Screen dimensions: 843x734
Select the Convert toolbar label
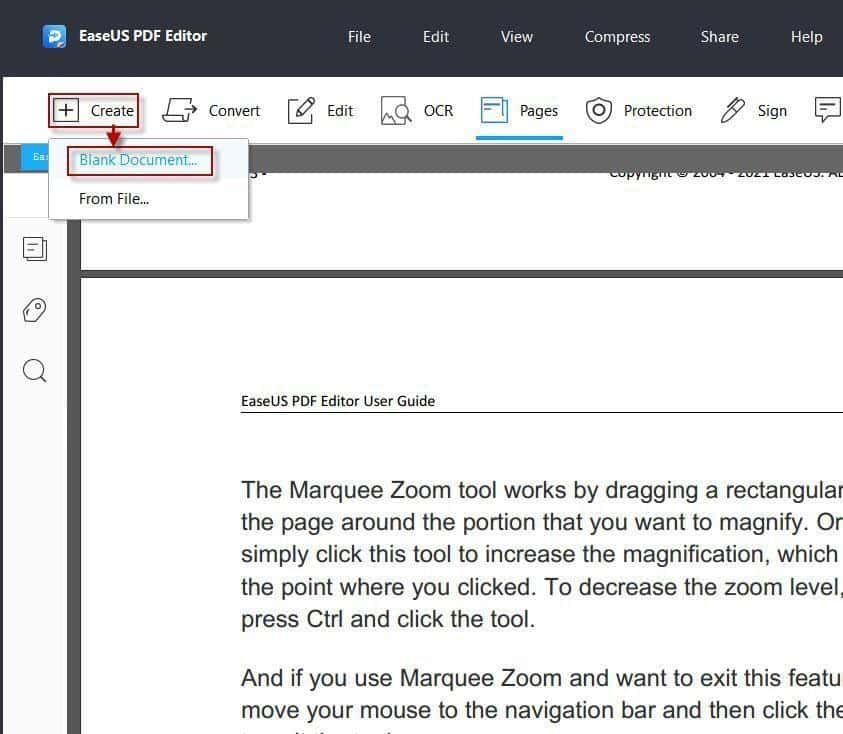click(234, 110)
